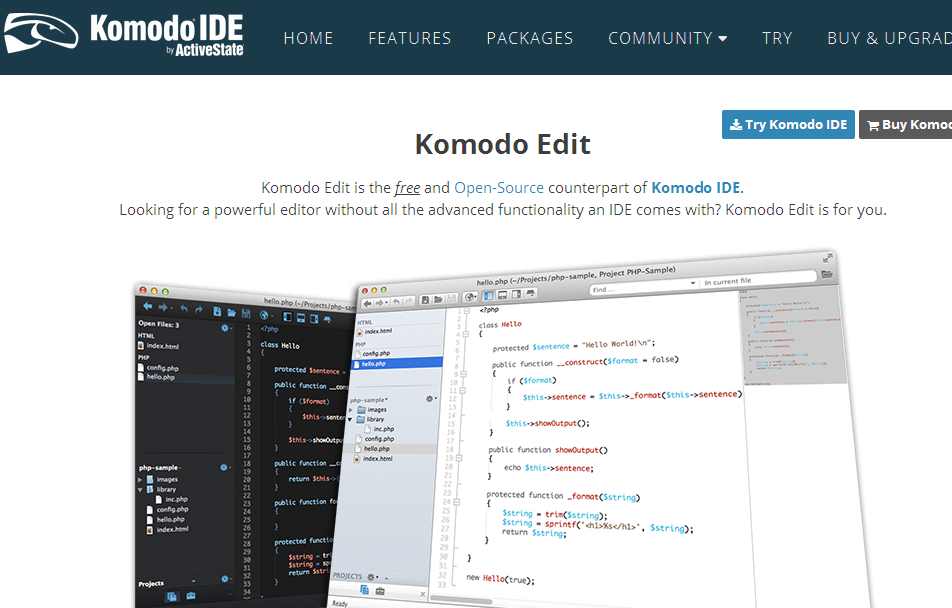Click the fullscreen icon in light window title bar

point(827,258)
